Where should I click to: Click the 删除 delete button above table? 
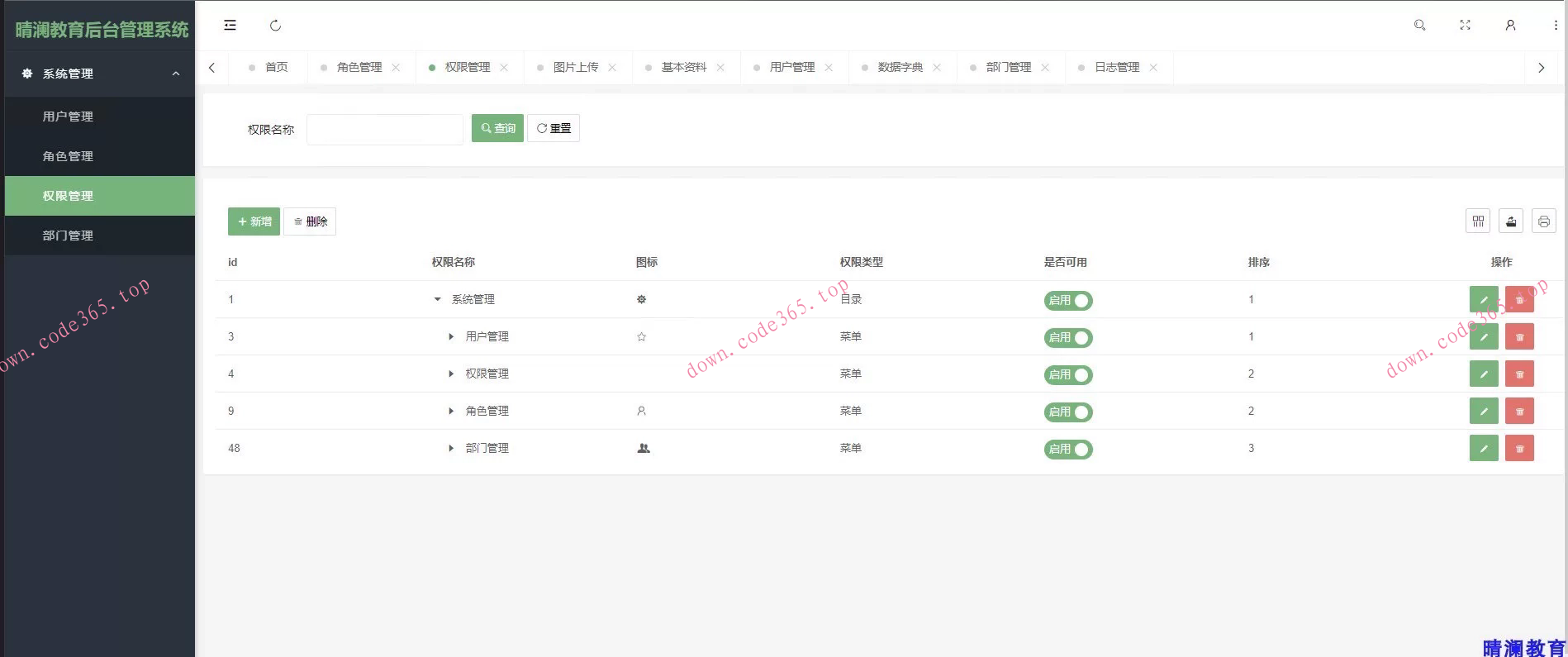coord(310,221)
